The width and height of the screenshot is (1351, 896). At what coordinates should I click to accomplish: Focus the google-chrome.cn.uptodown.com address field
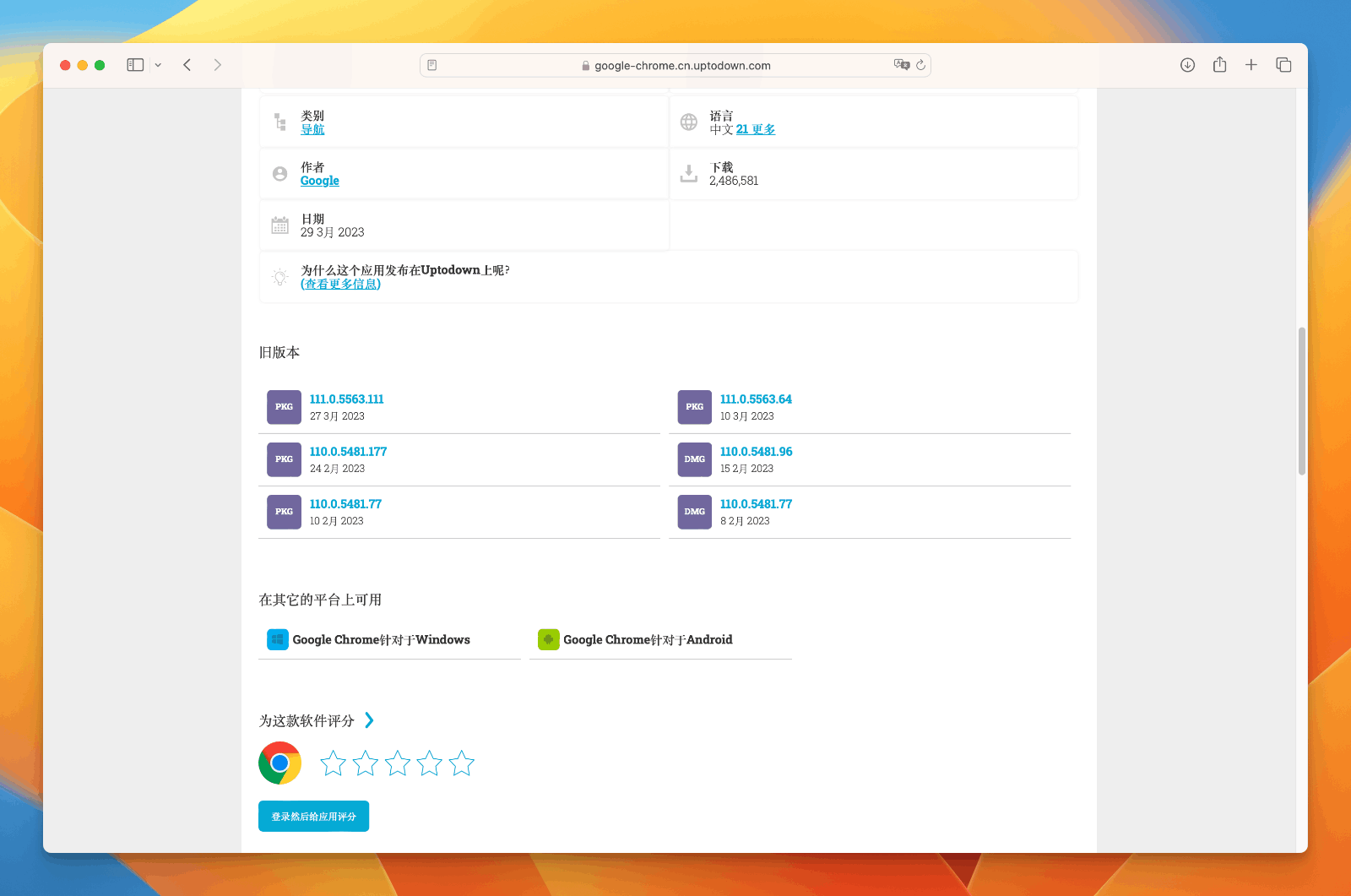click(675, 65)
